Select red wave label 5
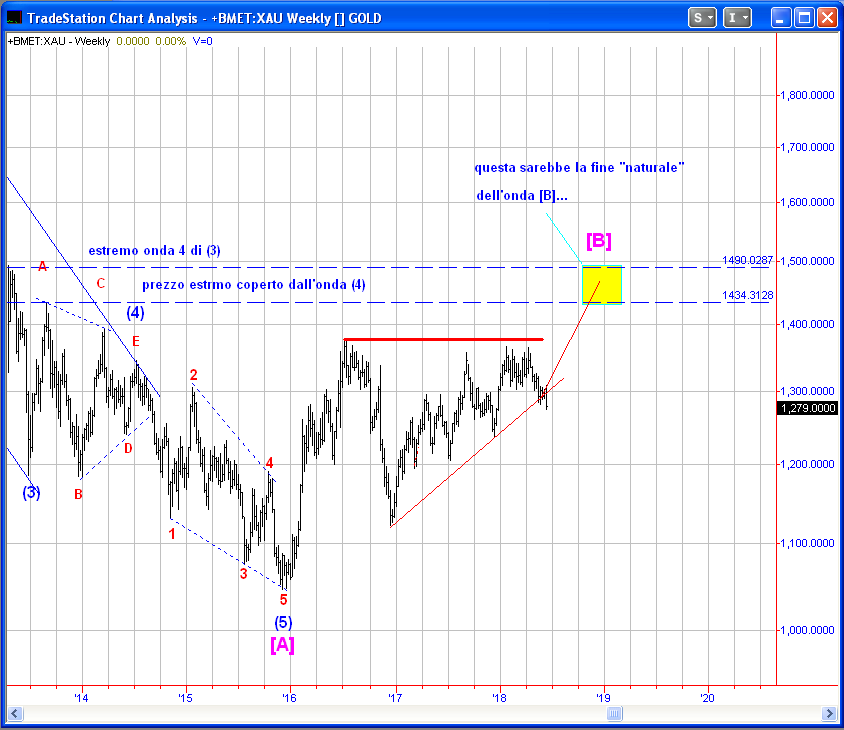 pyautogui.click(x=283, y=599)
